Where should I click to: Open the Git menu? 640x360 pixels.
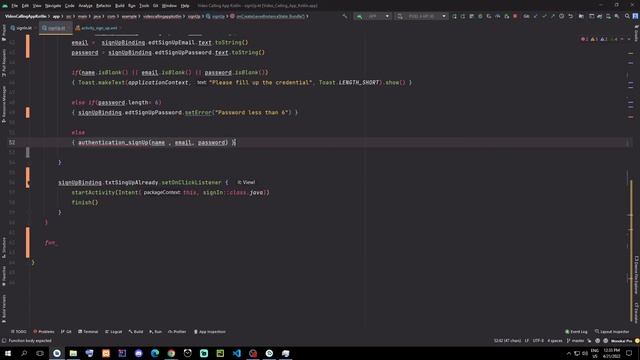[156, 6]
